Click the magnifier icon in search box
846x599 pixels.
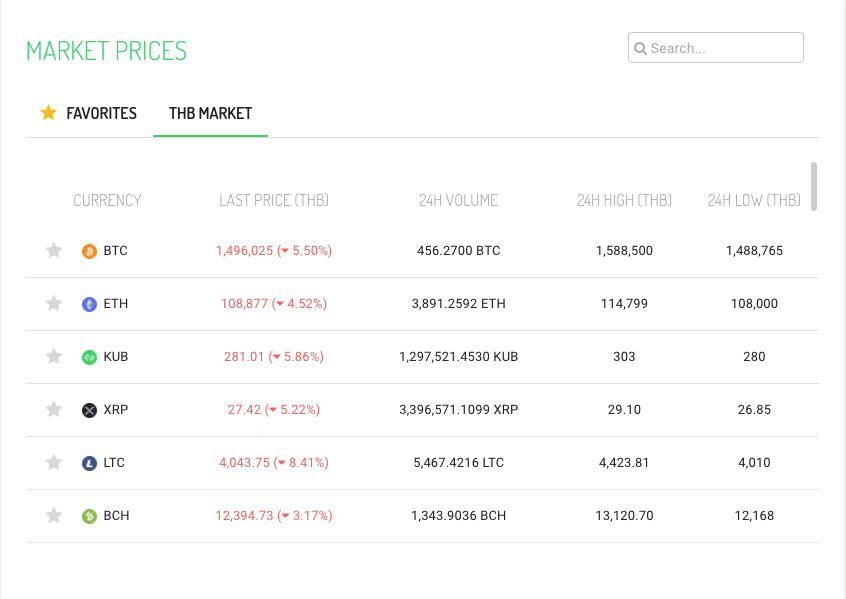coord(640,48)
